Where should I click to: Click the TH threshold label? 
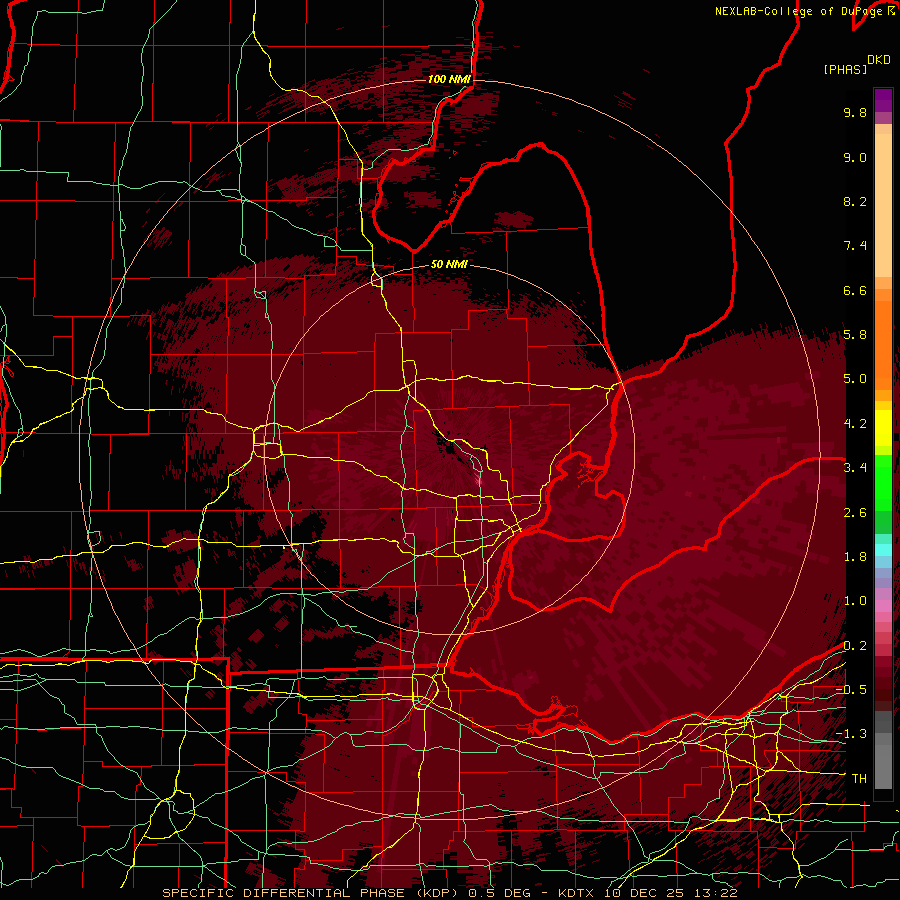pyautogui.click(x=859, y=779)
